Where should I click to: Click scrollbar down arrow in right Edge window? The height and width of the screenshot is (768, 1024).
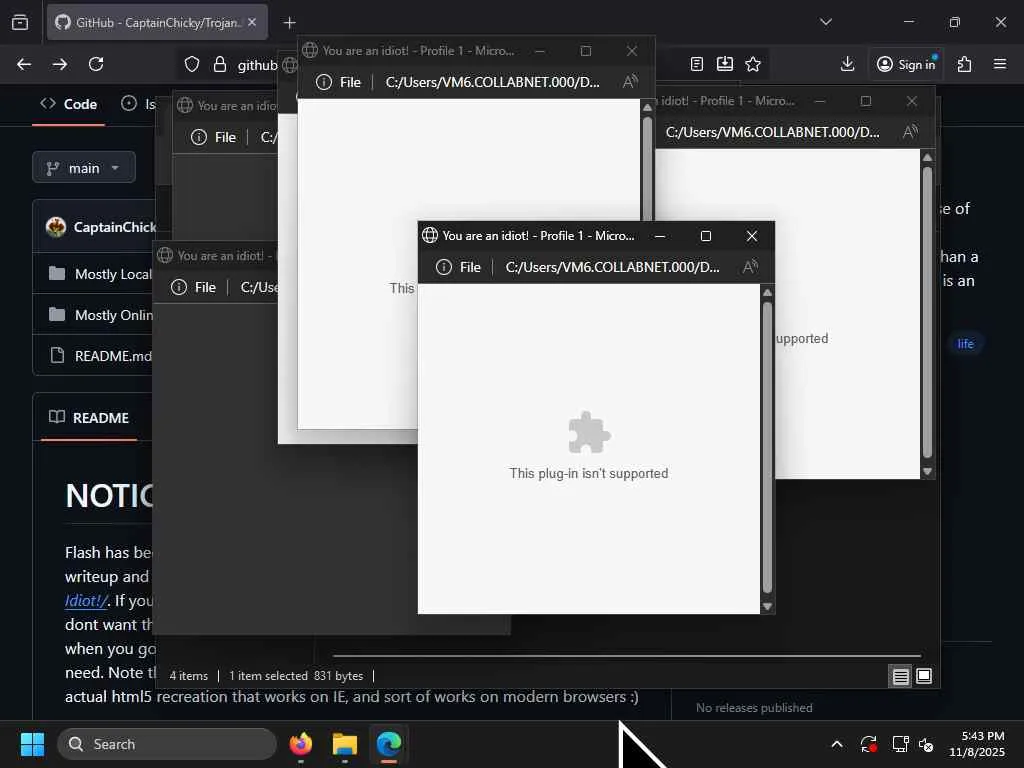[x=927, y=471]
